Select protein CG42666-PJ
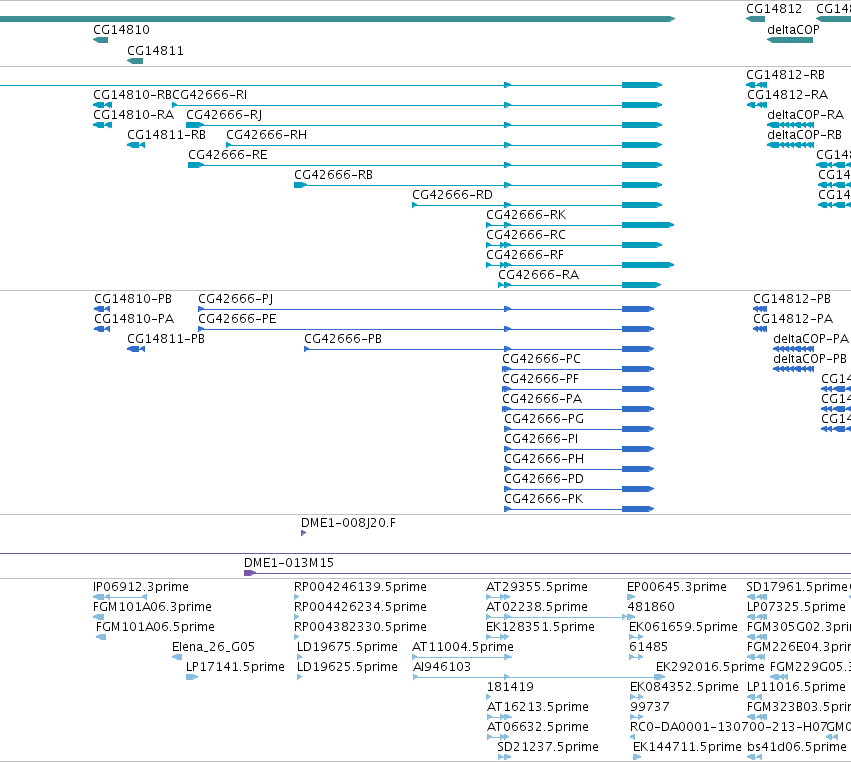This screenshot has width=851, height=762. [x=236, y=299]
